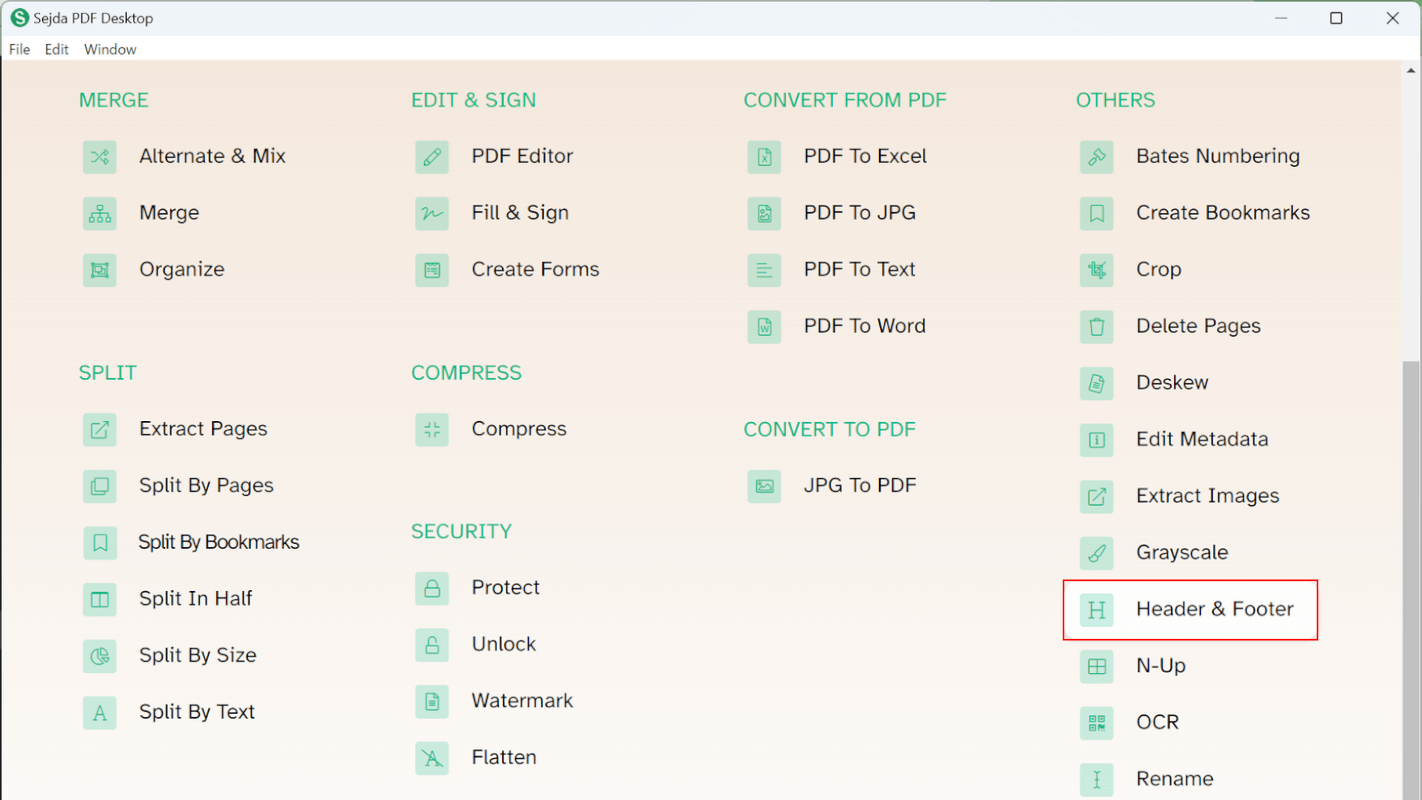
Task: Click the Compress icon
Action: pos(432,430)
